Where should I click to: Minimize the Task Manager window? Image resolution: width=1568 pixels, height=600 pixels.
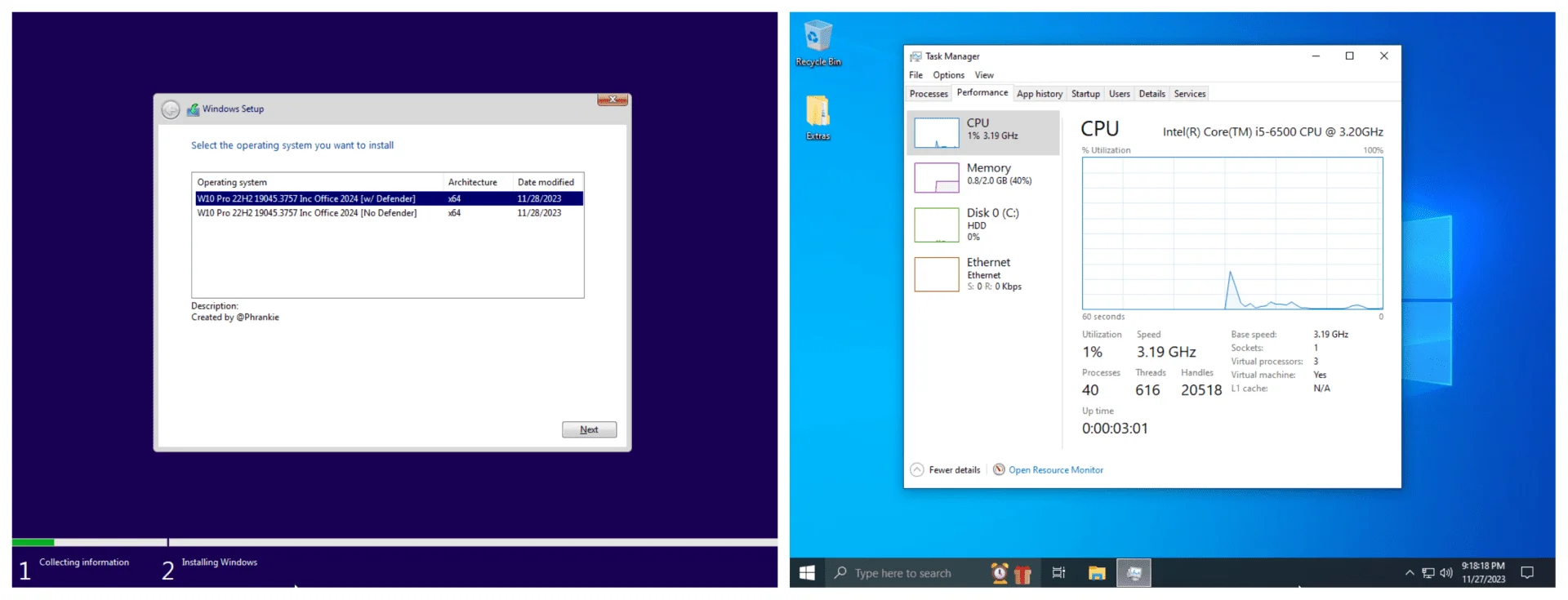click(x=1316, y=56)
